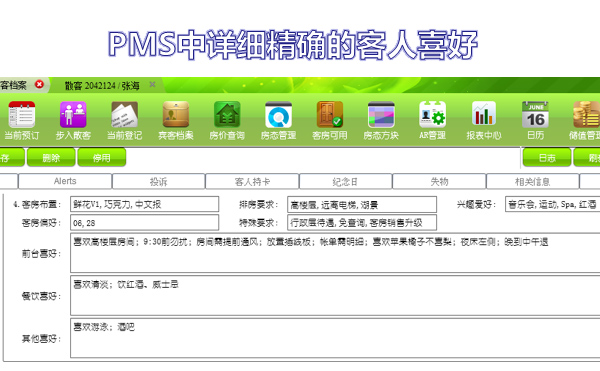Click into the 前台喜好 text area
The width and height of the screenshot is (600, 371).
(335, 253)
